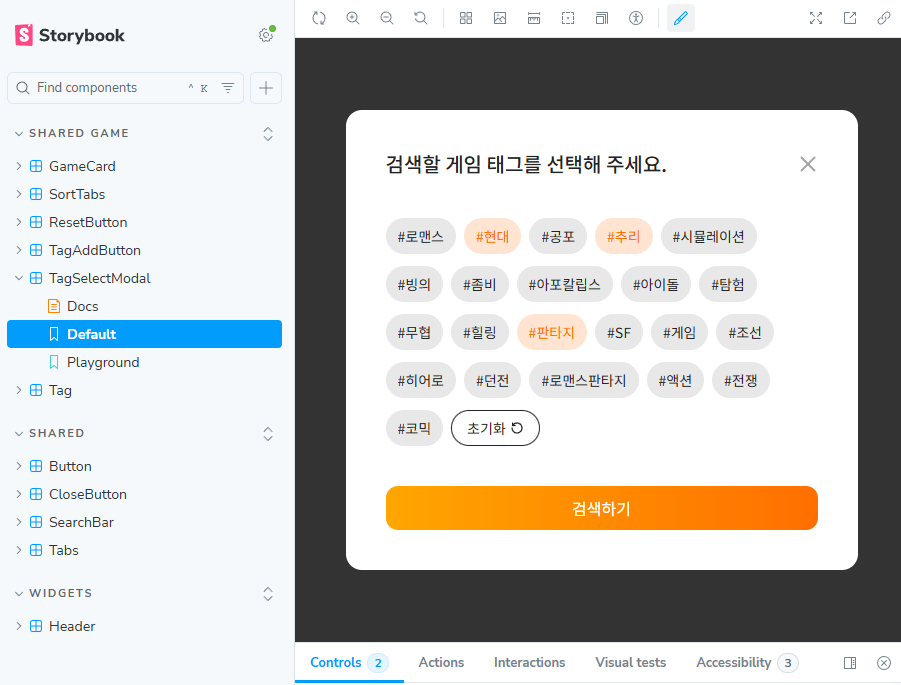
Task: Toggle the #아포칼립스 tag
Action: 565,284
